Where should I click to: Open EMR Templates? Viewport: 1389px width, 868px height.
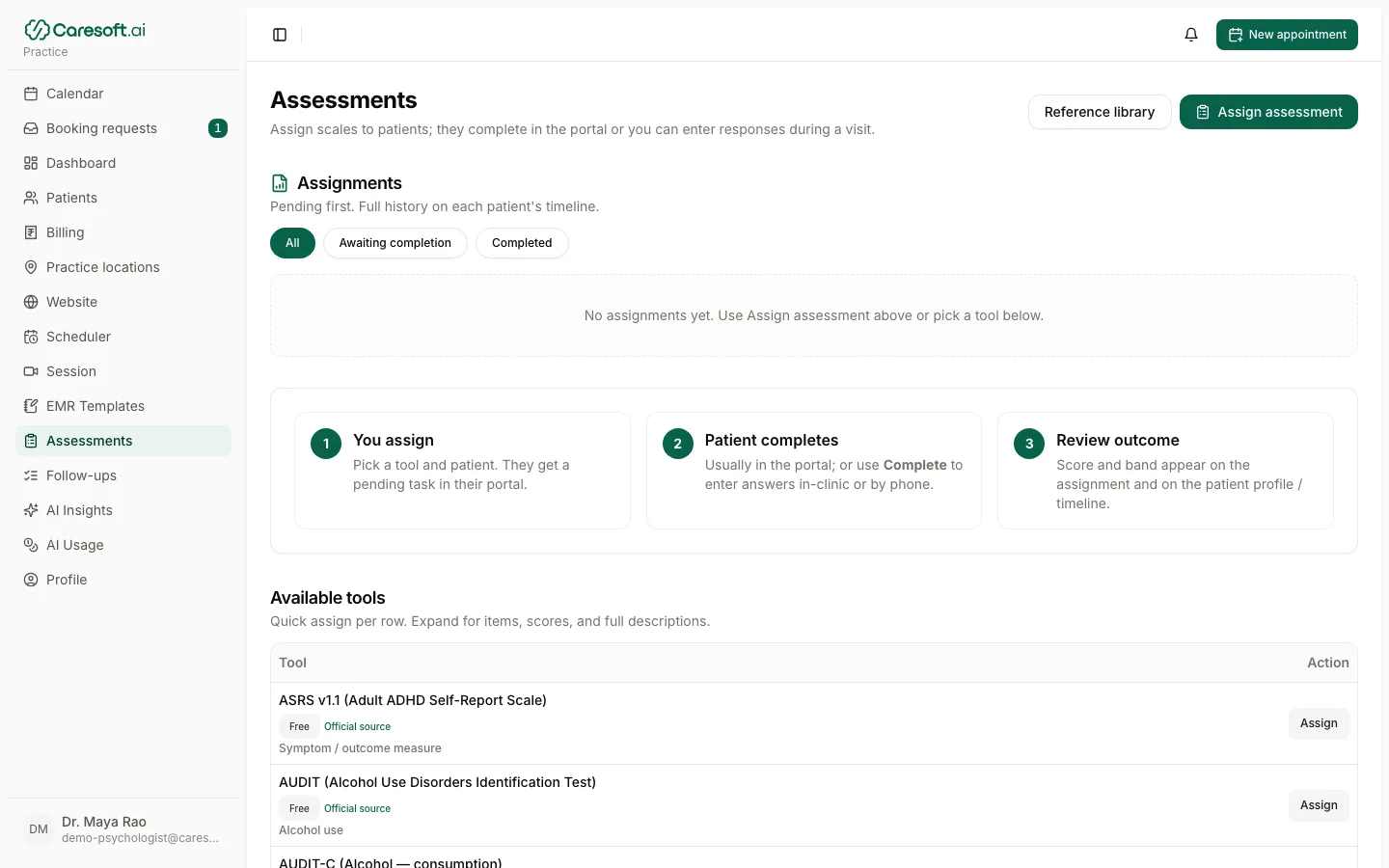point(123,406)
